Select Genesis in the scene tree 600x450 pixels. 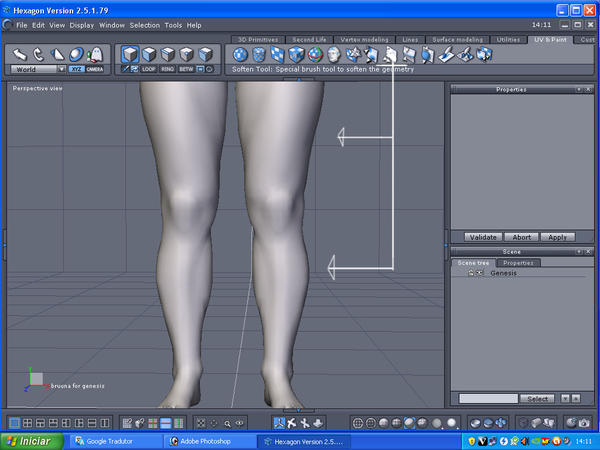(x=506, y=272)
